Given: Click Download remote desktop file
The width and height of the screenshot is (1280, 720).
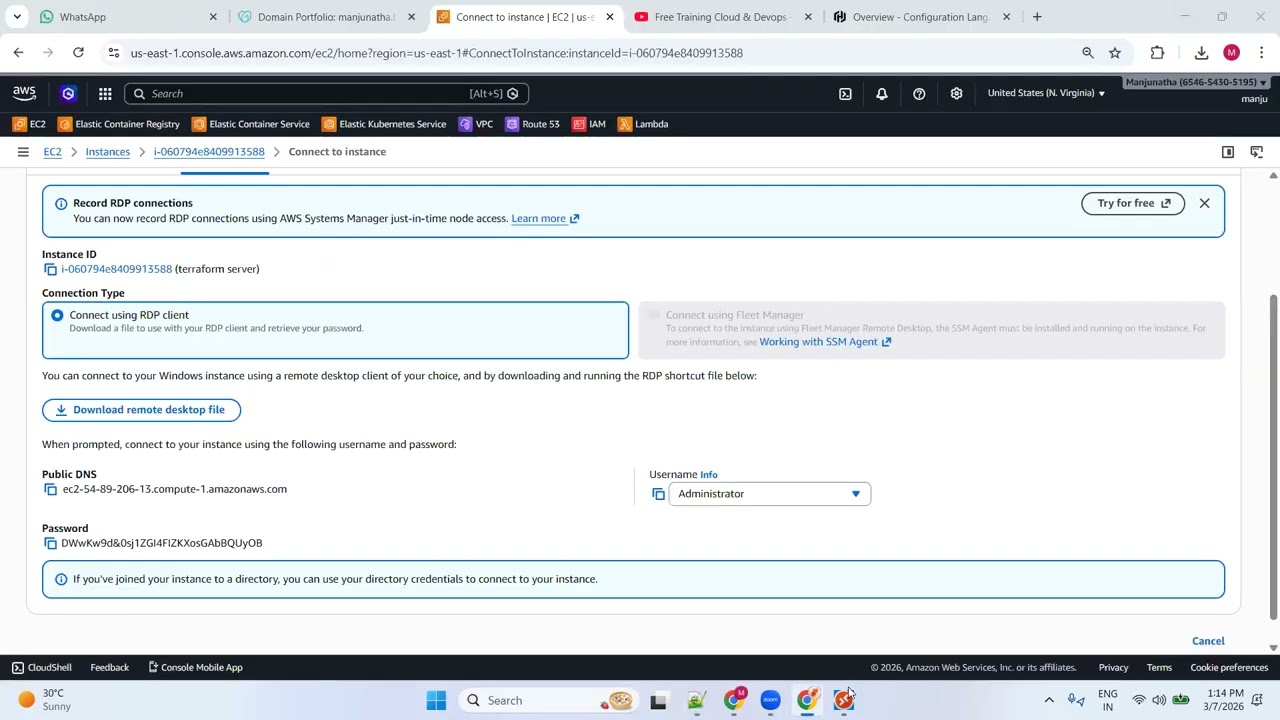Looking at the screenshot, I should pyautogui.click(x=141, y=410).
